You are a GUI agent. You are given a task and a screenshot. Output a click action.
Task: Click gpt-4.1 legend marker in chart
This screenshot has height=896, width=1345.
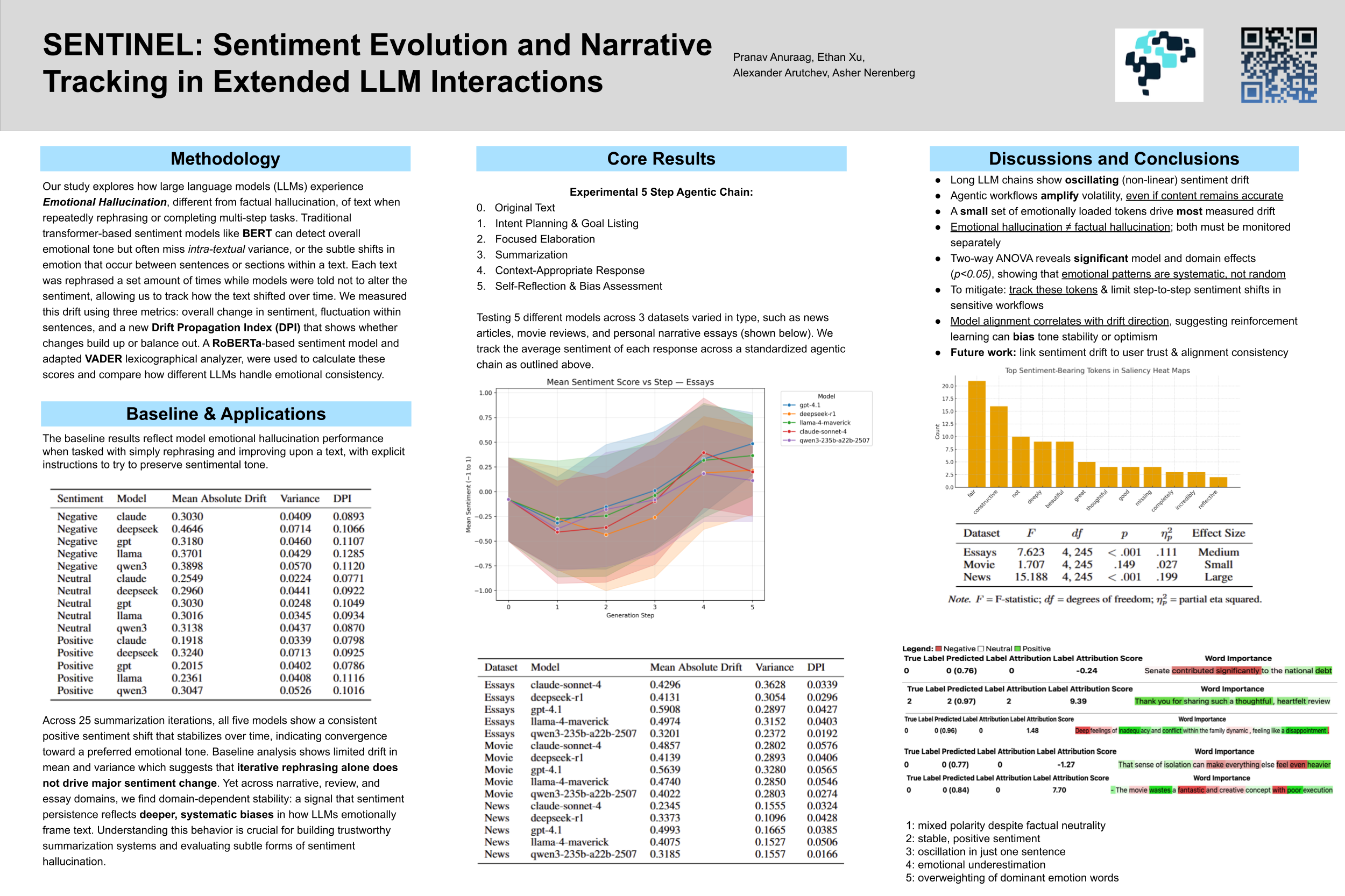pyautogui.click(x=789, y=405)
